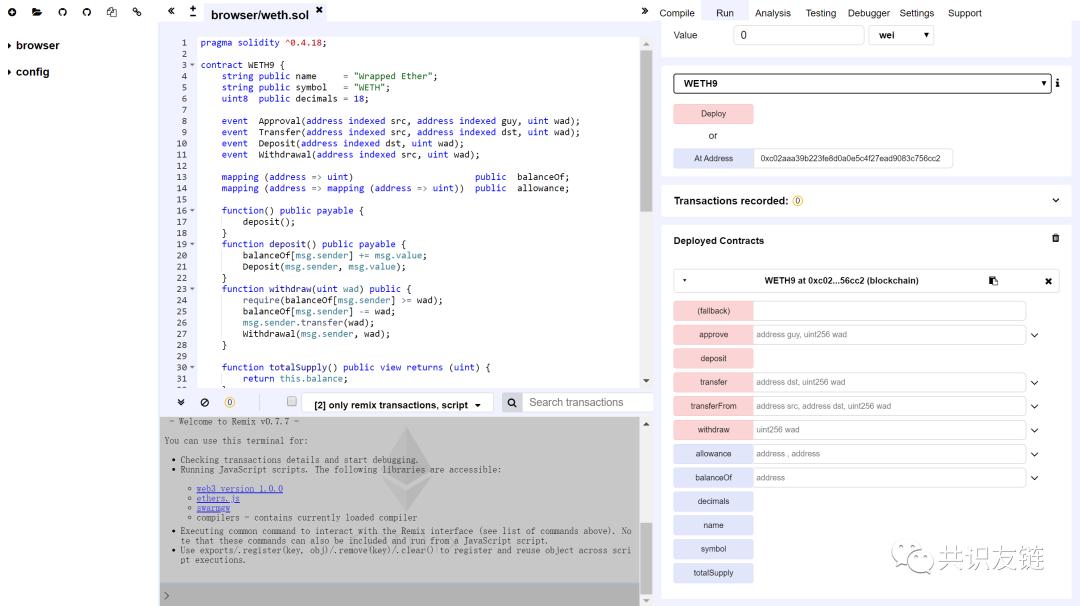The height and width of the screenshot is (606, 1080).
Task: Open the Support tab
Action: point(964,13)
